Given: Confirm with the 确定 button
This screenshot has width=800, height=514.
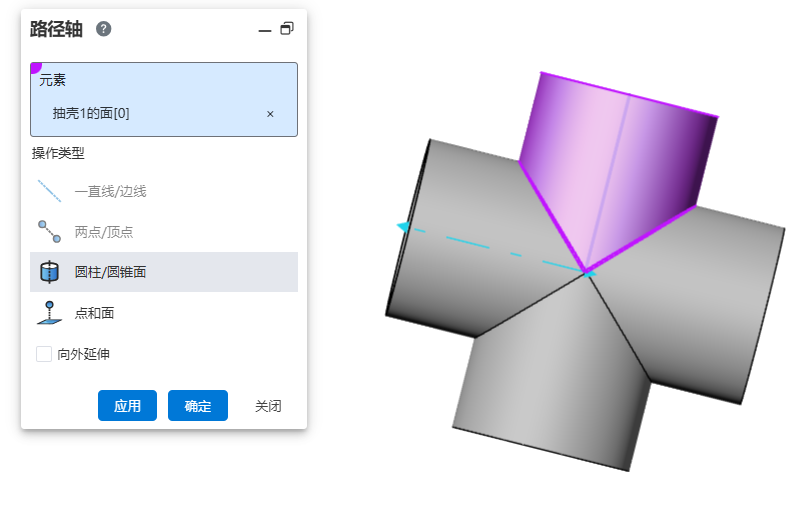Looking at the screenshot, I should point(198,406).
